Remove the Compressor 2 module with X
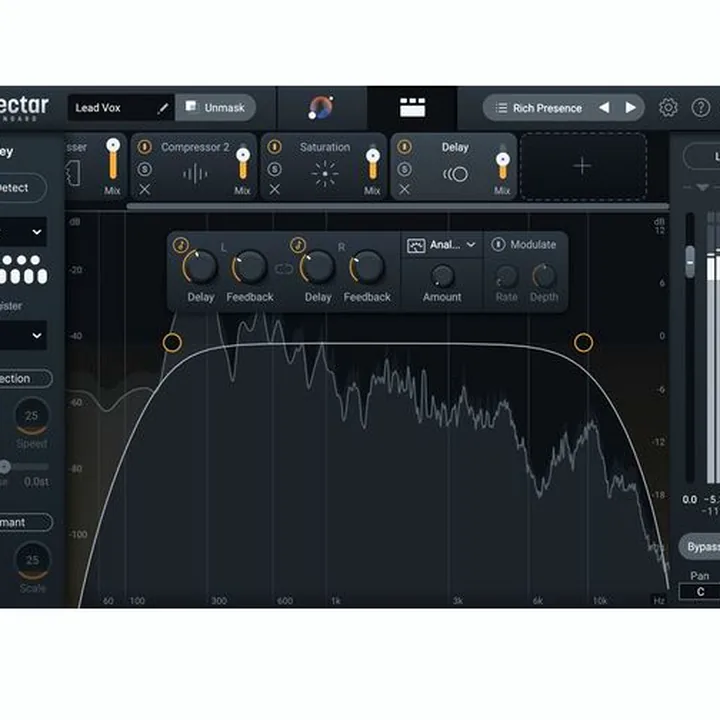 coord(145,189)
